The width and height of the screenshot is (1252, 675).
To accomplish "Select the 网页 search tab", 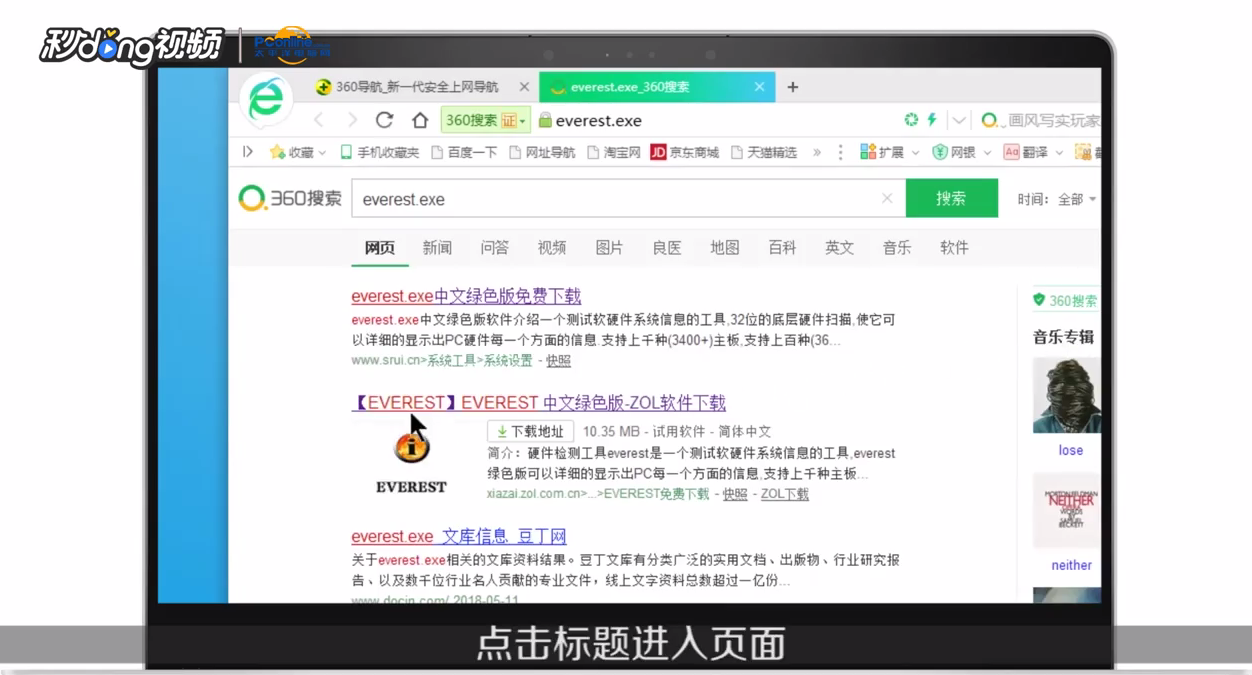I will tap(380, 248).
